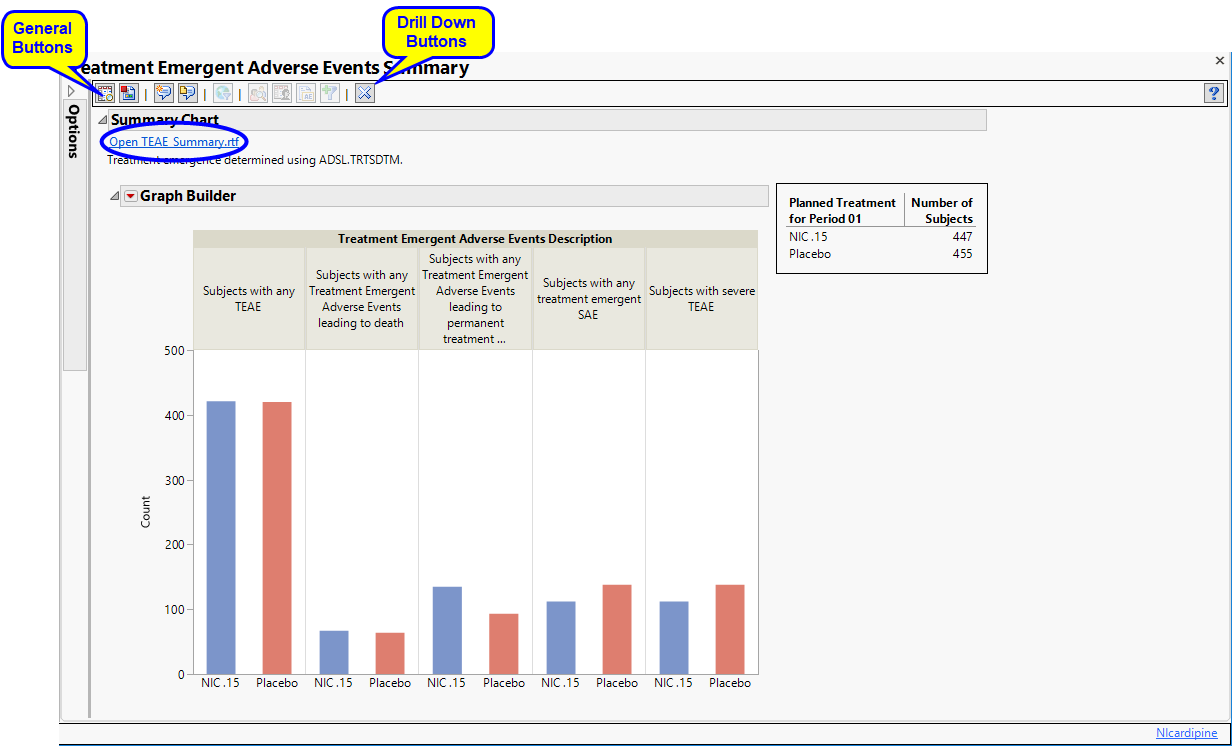The height and width of the screenshot is (746, 1232).
Task: Open the TEAE_Summary.rtf link
Action: 174,142
